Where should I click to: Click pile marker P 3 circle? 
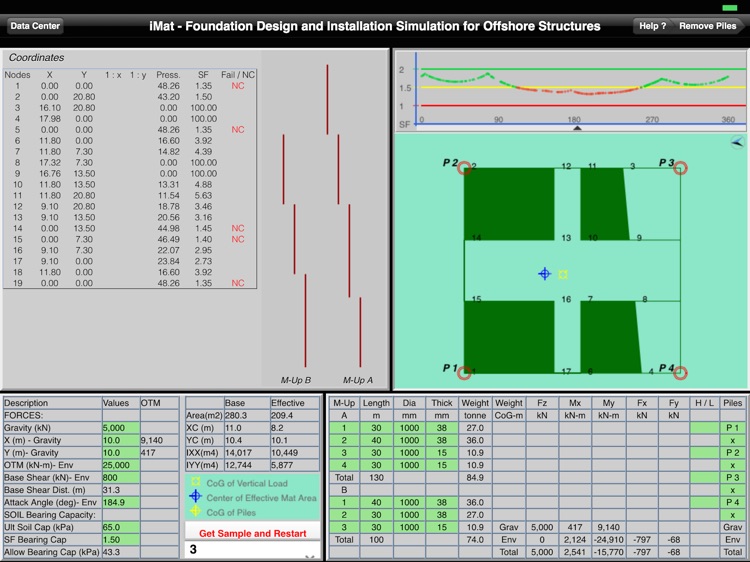[680, 168]
